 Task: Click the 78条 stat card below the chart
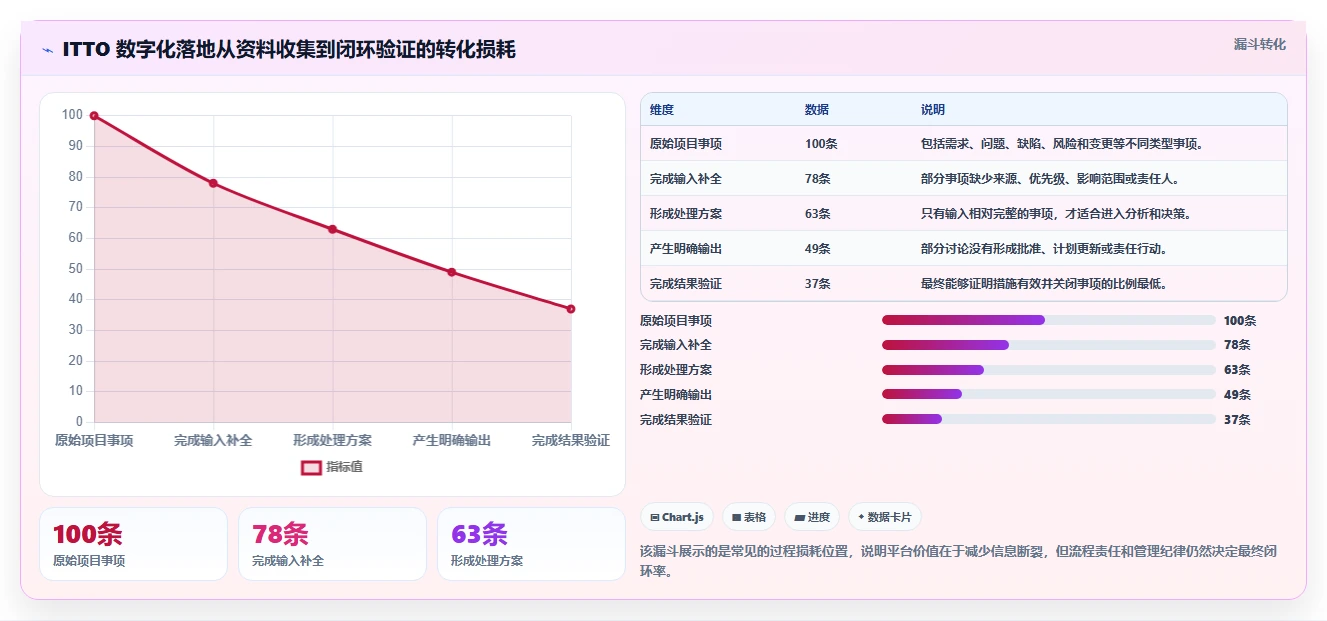click(332, 544)
